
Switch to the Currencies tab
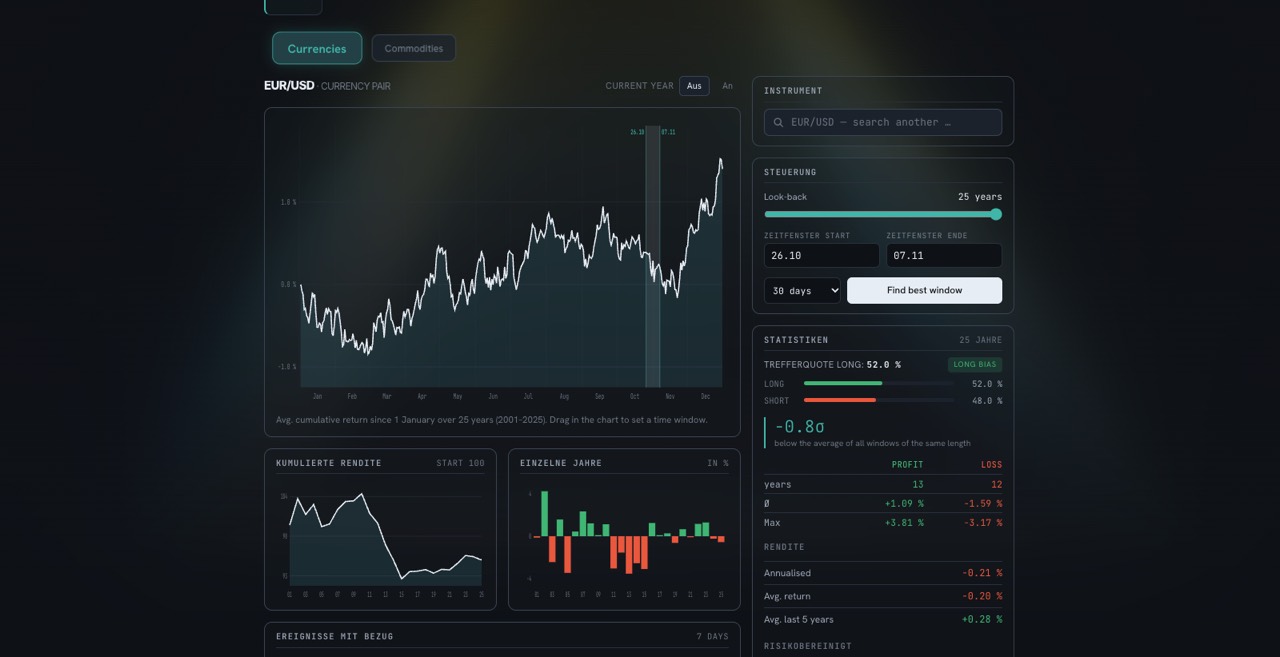coord(317,48)
